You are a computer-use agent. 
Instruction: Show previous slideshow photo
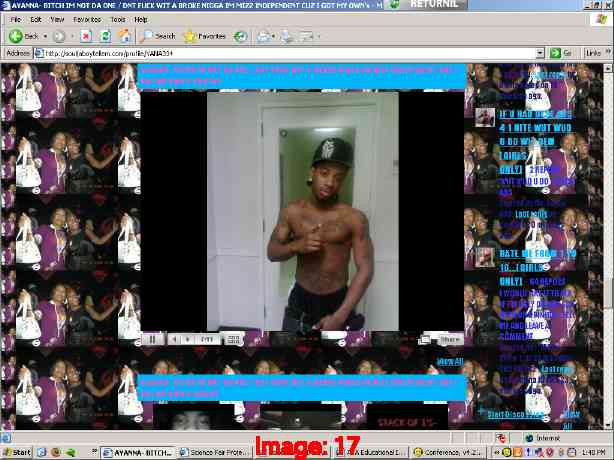(x=175, y=339)
